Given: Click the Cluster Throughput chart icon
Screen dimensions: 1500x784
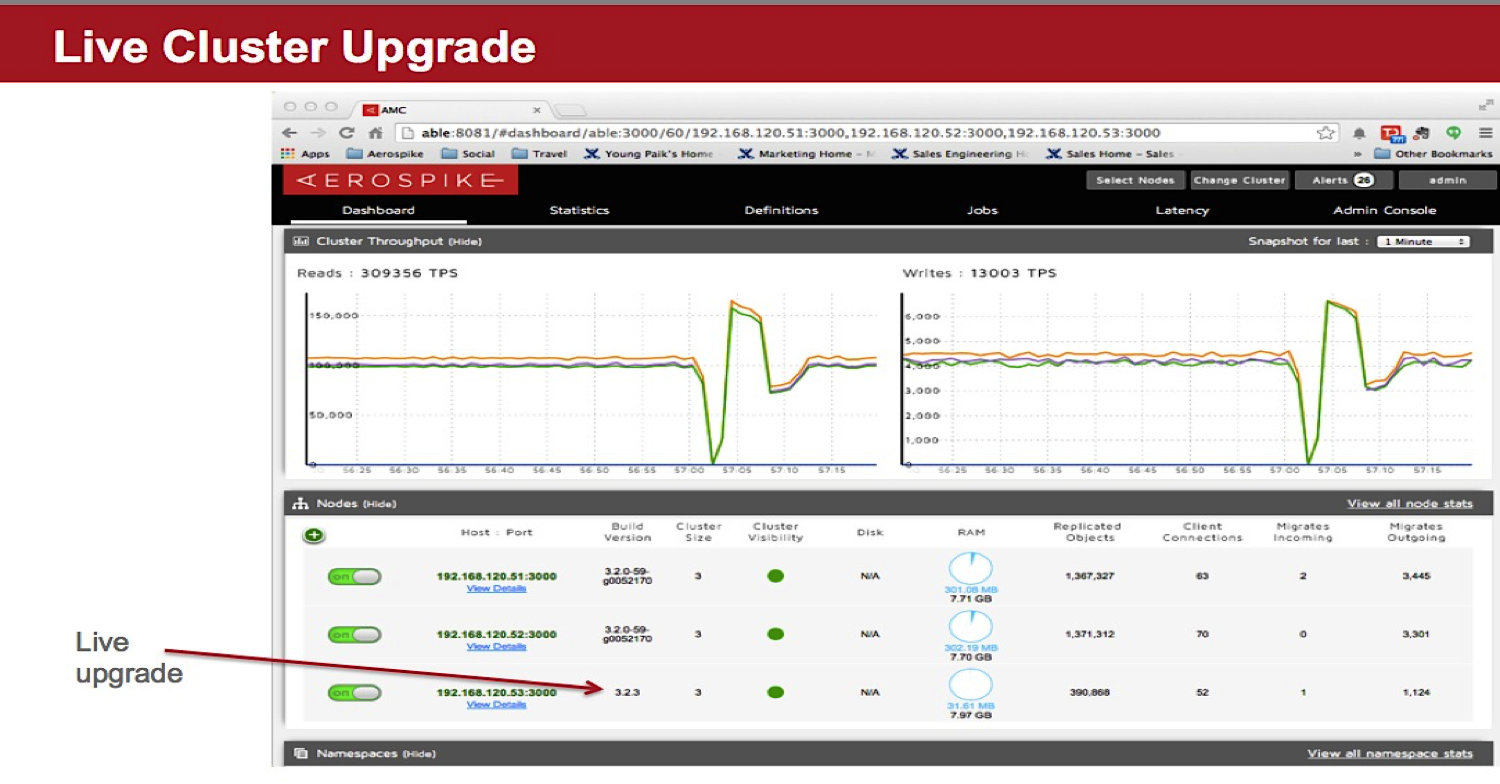Looking at the screenshot, I should click(x=300, y=241).
